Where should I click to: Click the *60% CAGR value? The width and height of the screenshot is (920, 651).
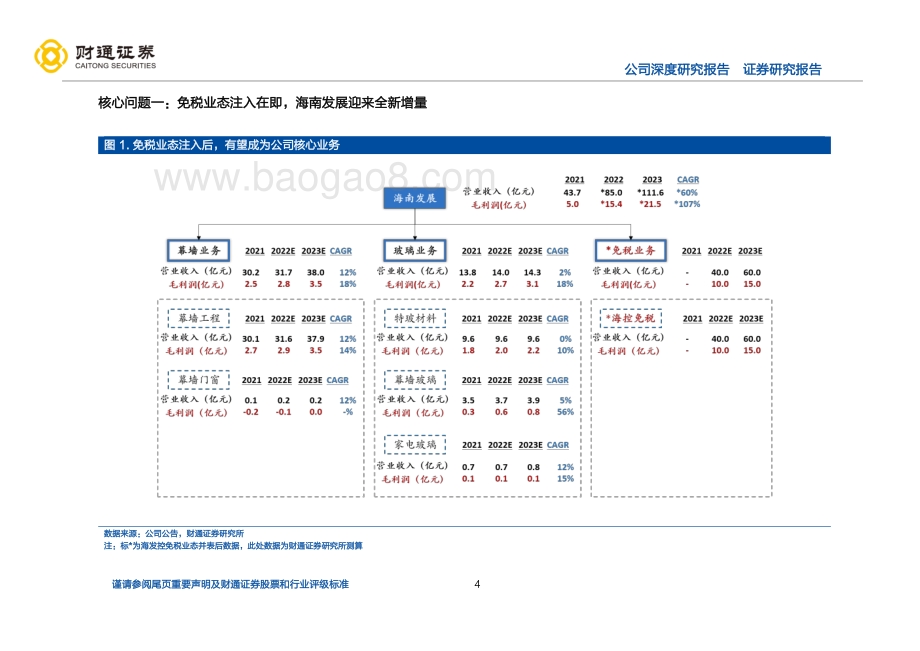[686, 192]
